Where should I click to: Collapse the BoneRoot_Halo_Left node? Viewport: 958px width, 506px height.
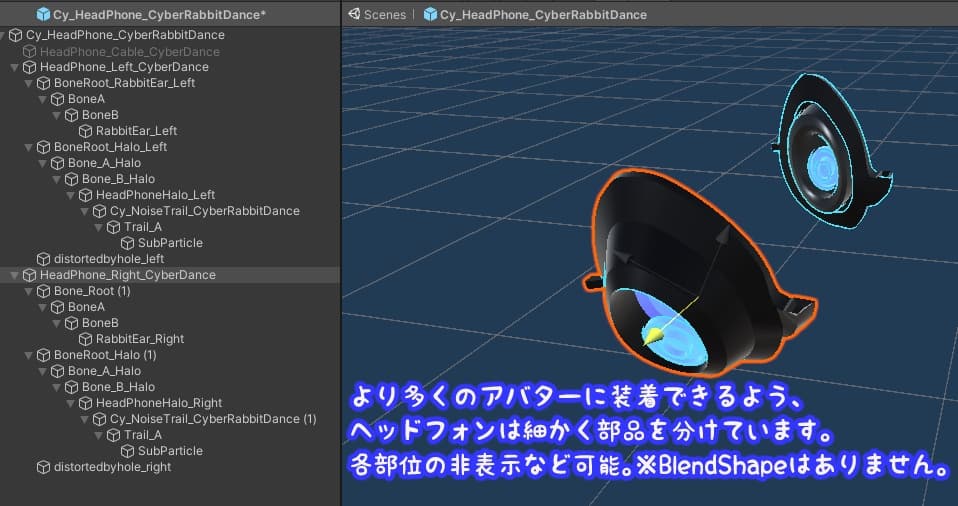29,147
